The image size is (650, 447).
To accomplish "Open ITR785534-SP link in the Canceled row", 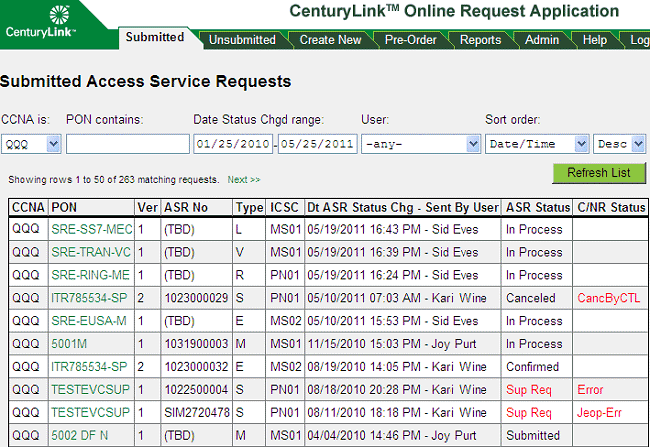I will pos(89,298).
